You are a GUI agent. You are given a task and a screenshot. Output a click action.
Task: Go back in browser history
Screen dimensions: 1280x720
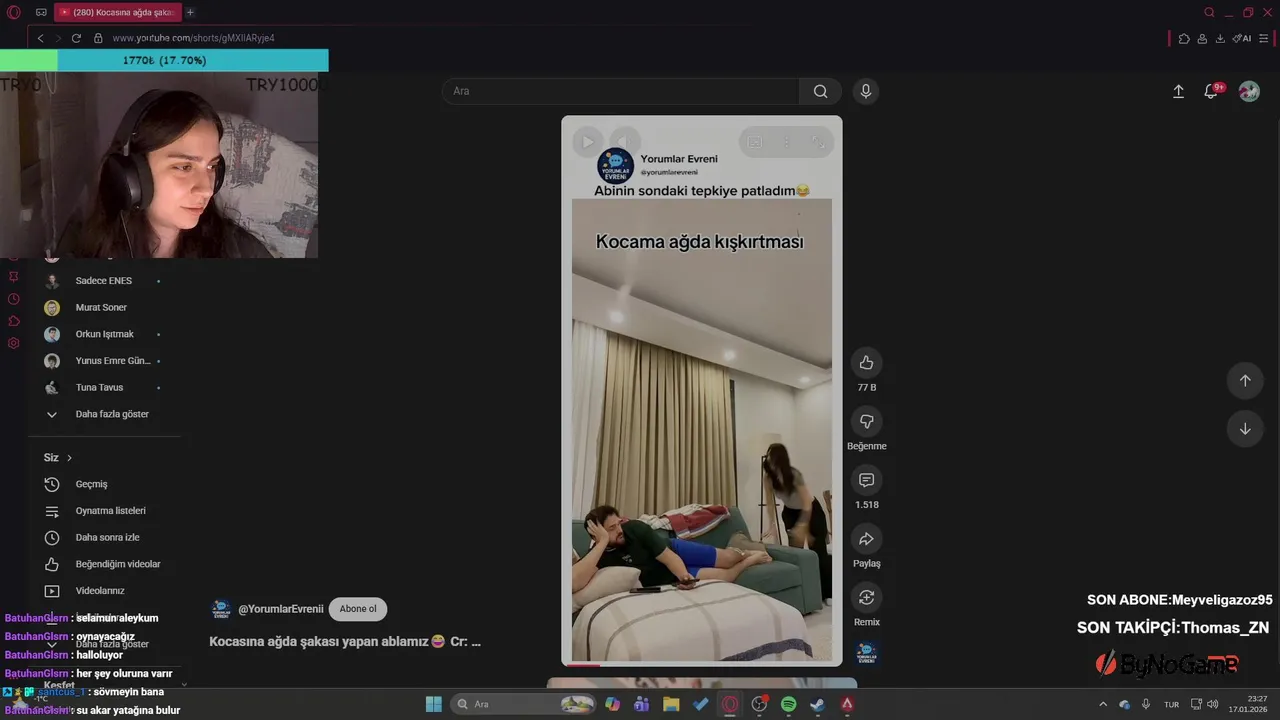coord(40,38)
